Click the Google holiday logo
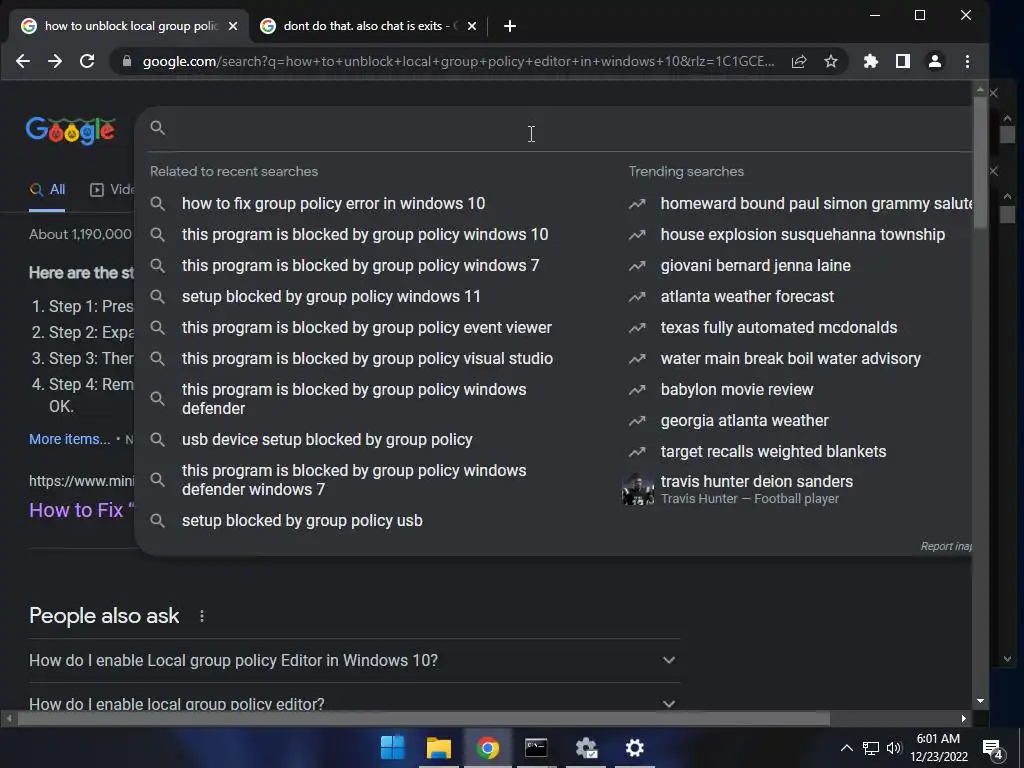Viewport: 1024px width, 768px height. click(71, 131)
